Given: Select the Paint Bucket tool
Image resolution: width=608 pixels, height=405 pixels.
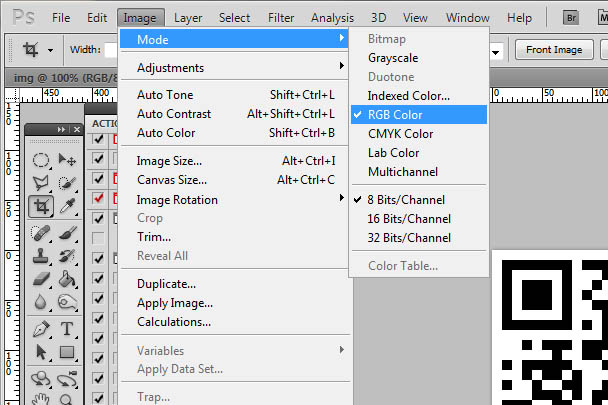Looking at the screenshot, I should coord(68,280).
